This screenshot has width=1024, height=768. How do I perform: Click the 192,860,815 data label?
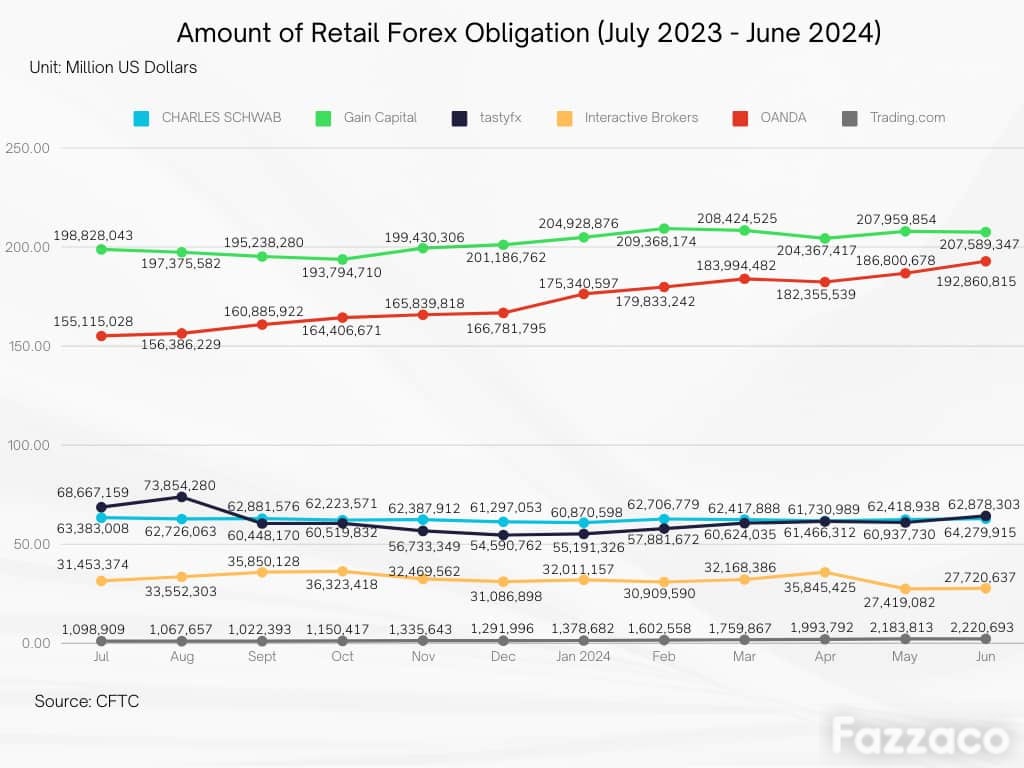(976, 281)
